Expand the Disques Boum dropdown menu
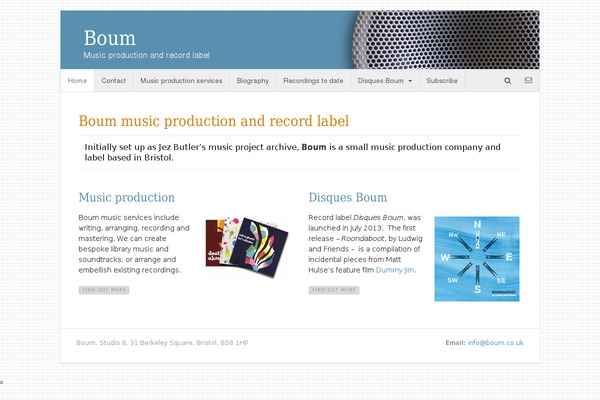This screenshot has height=400, width=600. (385, 81)
